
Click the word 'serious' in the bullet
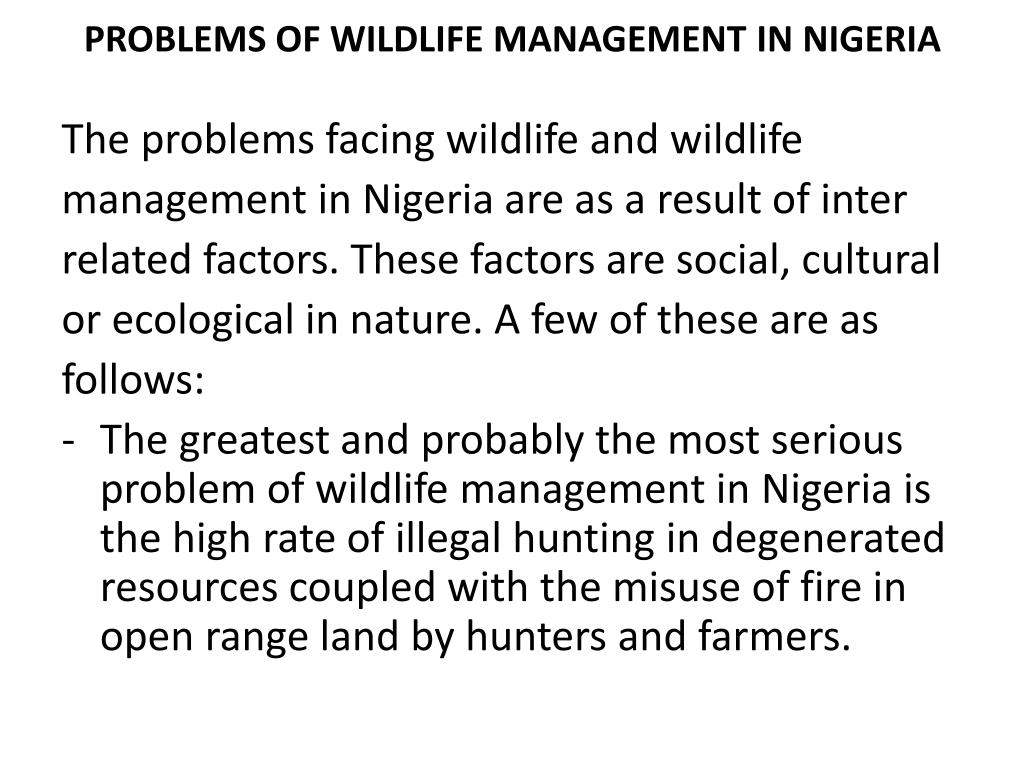837,440
